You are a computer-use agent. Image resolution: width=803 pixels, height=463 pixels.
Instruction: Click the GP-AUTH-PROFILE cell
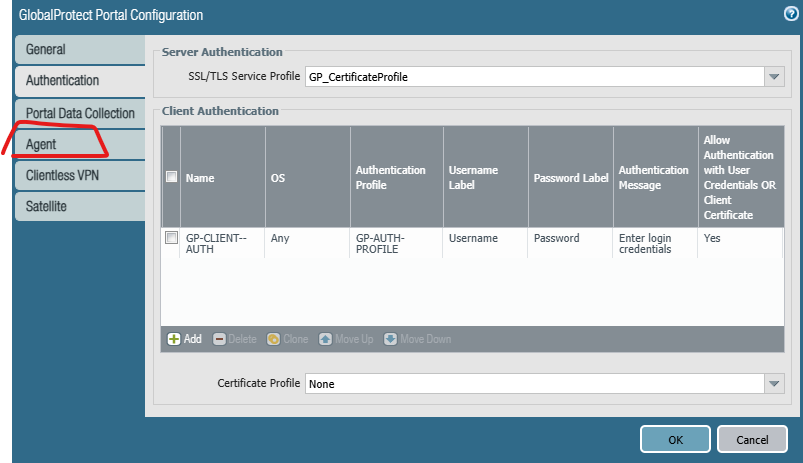[396, 243]
